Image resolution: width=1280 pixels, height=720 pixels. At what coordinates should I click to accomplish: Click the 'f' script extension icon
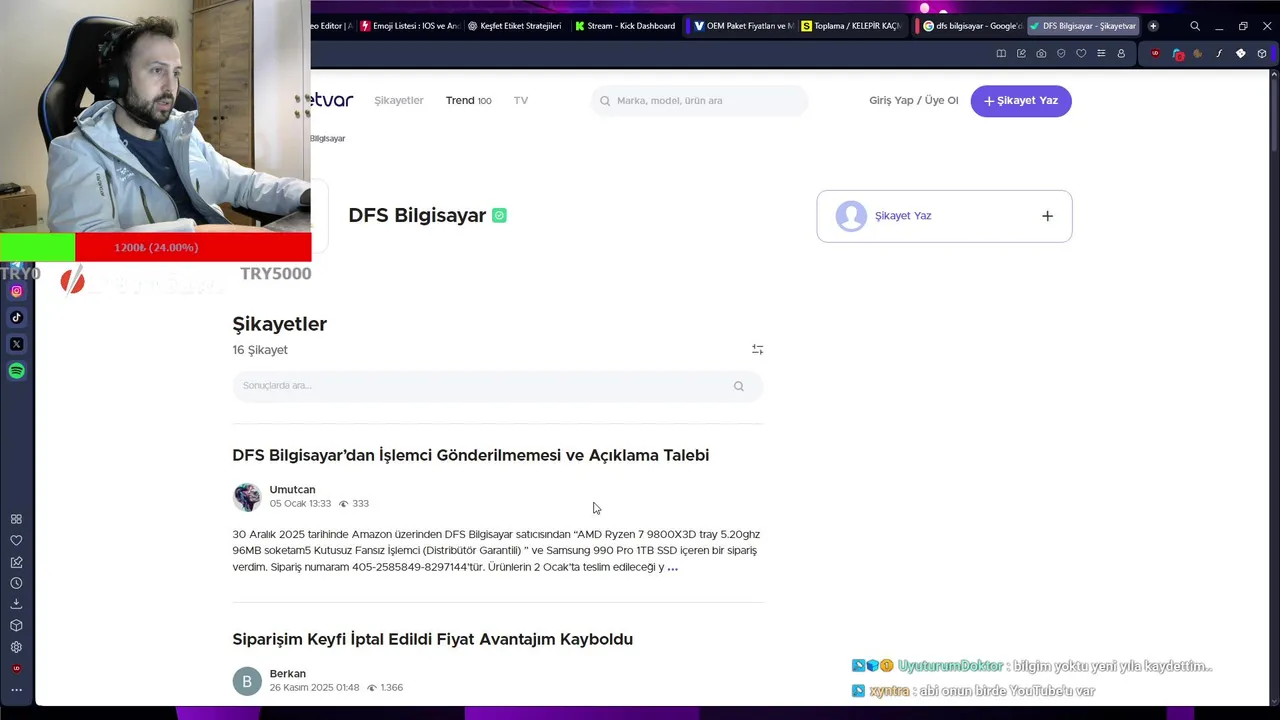(1219, 53)
